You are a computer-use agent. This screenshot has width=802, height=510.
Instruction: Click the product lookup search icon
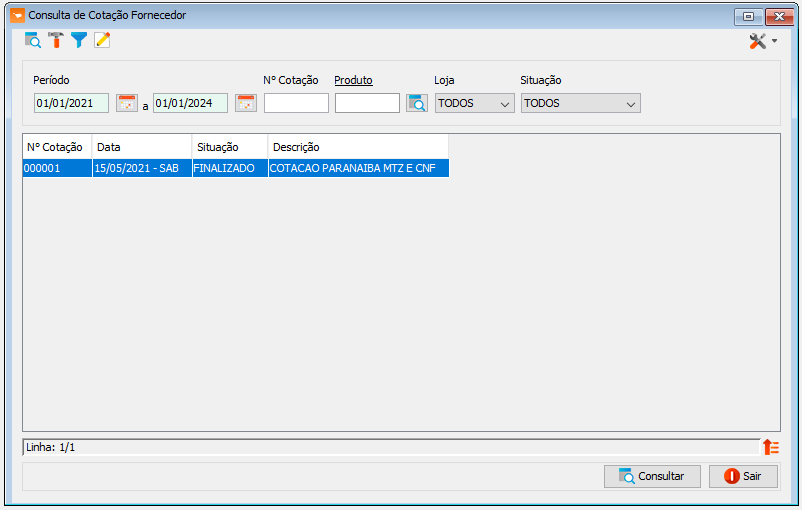417,103
